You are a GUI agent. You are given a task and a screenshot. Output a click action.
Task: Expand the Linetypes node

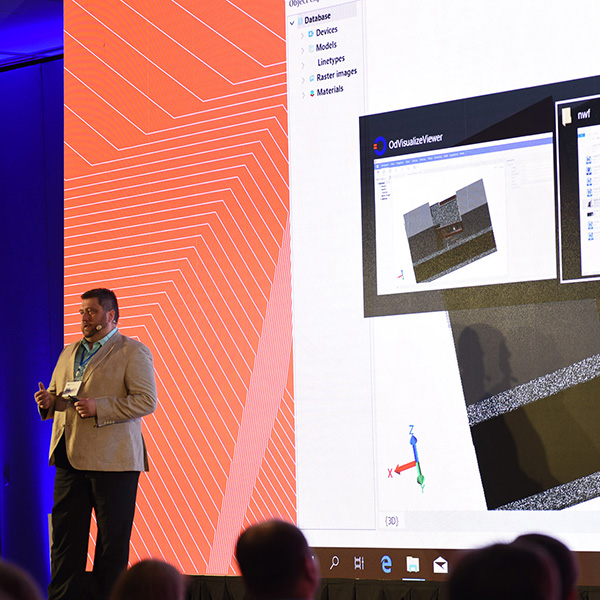303,65
